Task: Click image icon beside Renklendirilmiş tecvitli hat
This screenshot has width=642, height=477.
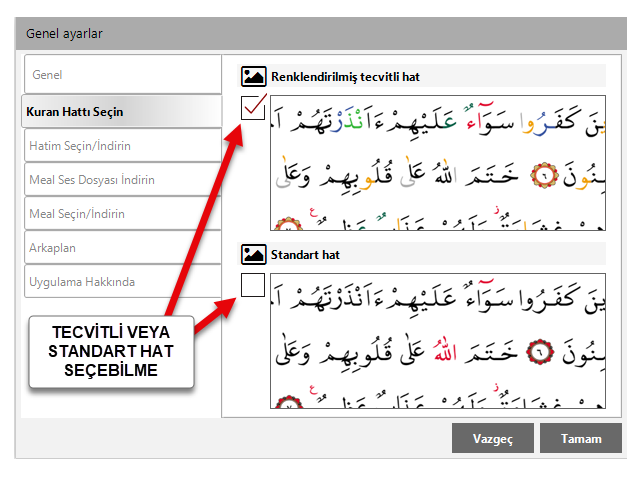Action: pos(253,77)
